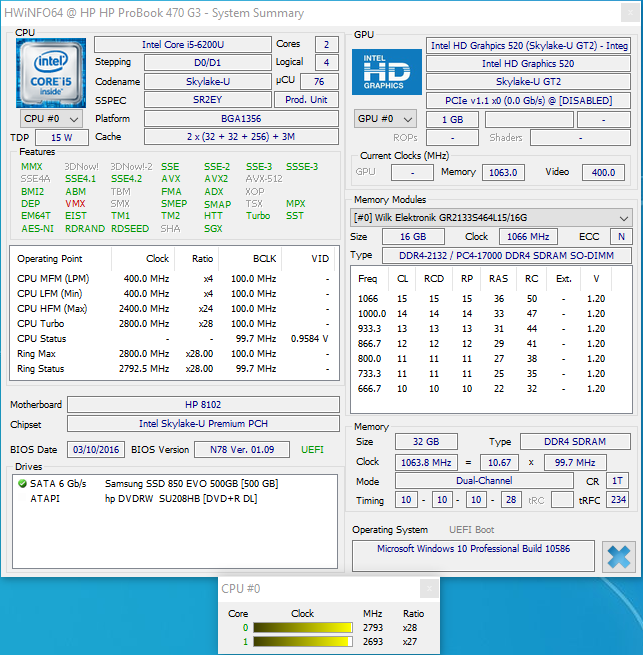
Task: Close the HWiNFO64 System Summary window
Action: (630, 13)
